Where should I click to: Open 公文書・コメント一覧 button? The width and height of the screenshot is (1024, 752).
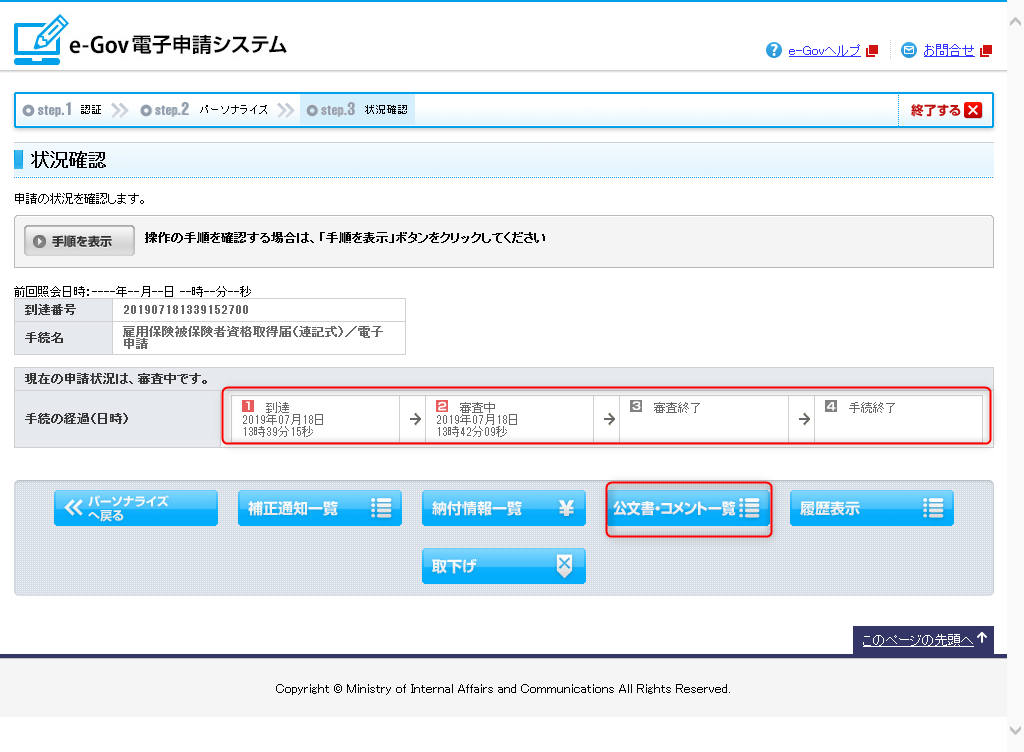pos(688,508)
